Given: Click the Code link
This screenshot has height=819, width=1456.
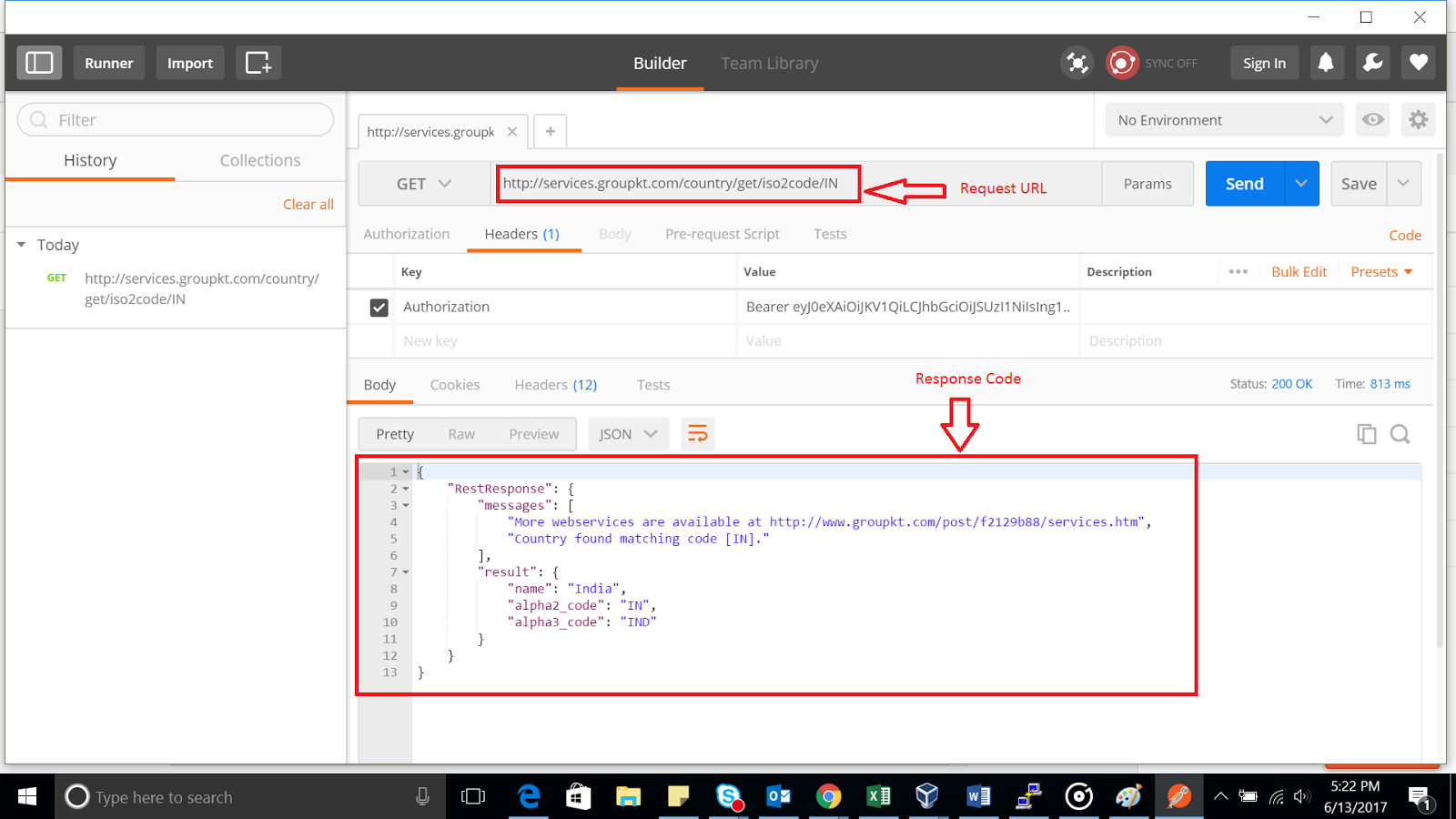Looking at the screenshot, I should pos(1405,236).
